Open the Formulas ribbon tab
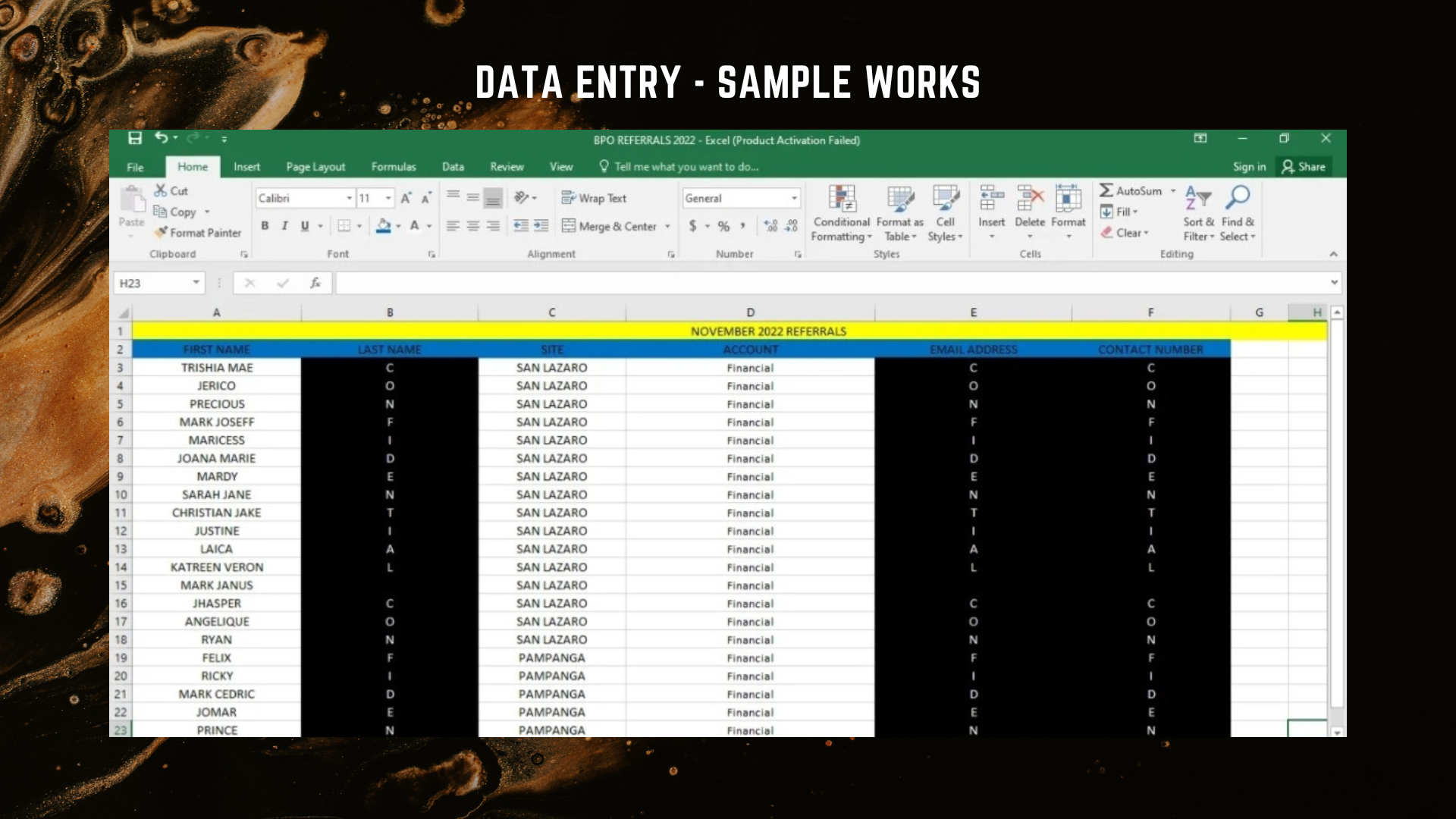The image size is (1456, 819). pos(394,167)
